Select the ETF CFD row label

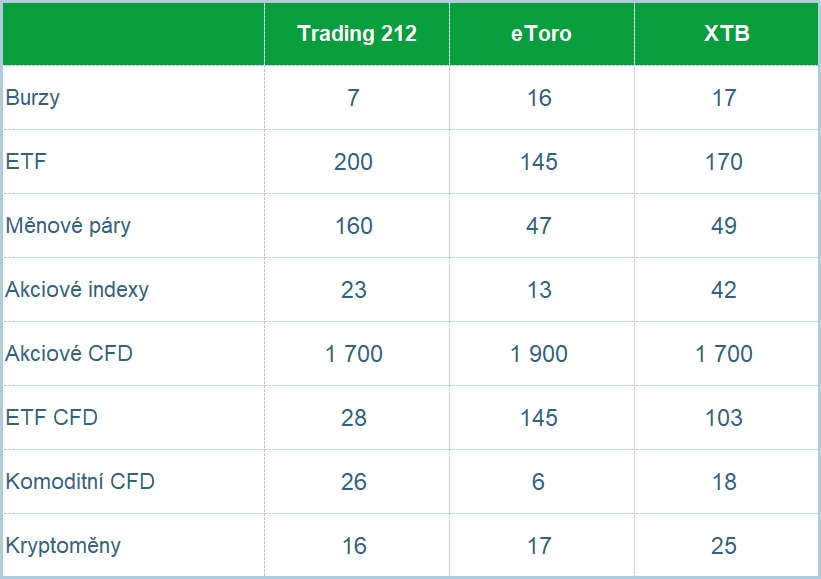(x=52, y=418)
